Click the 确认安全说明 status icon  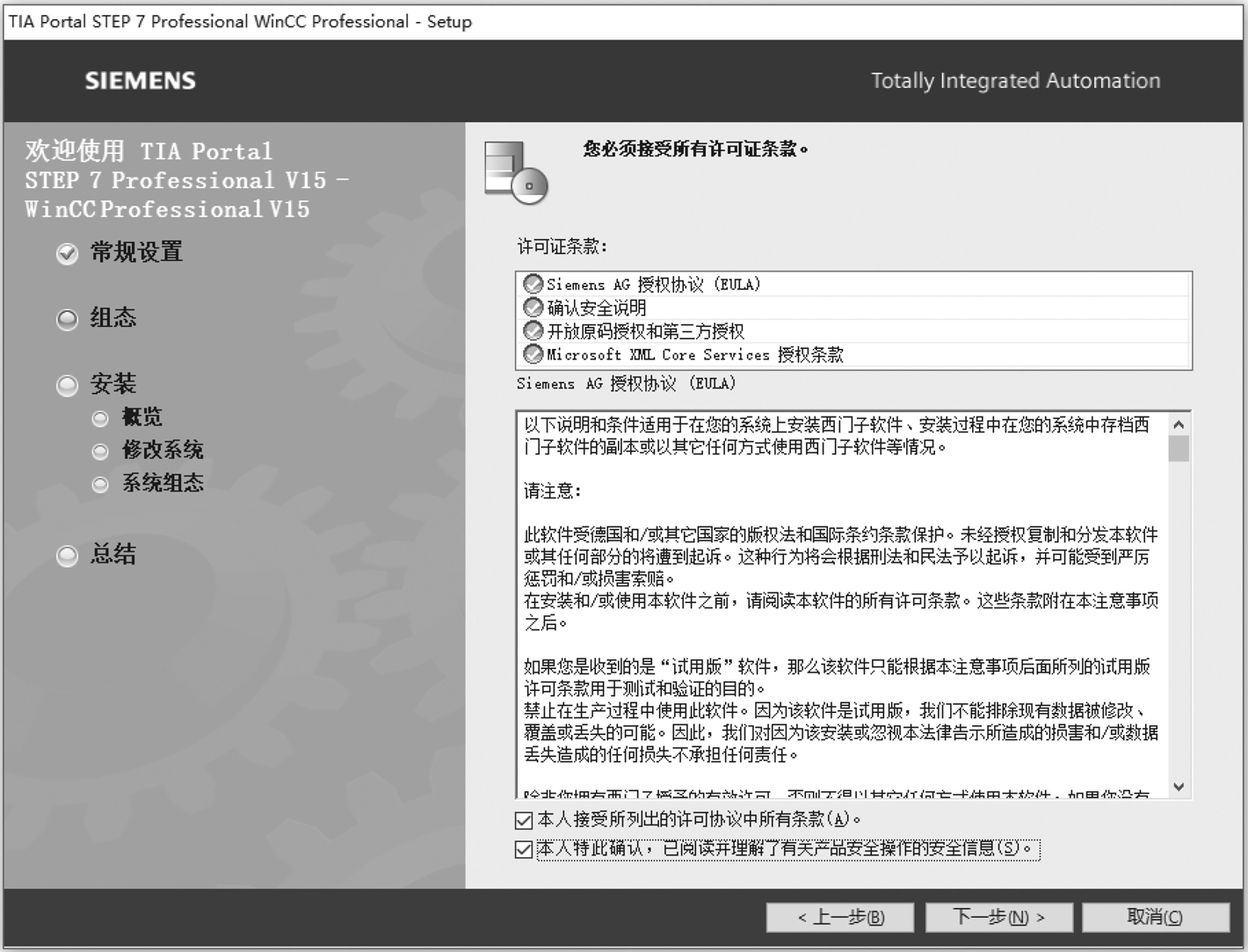pos(533,308)
